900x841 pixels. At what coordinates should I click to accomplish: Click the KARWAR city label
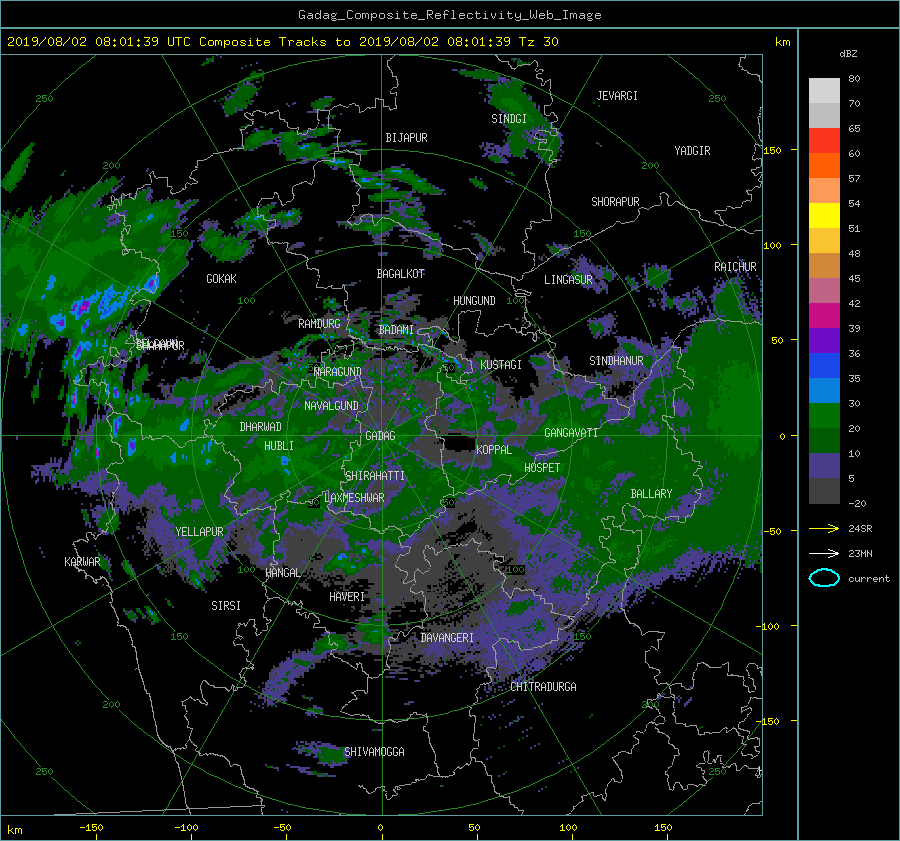(x=82, y=562)
